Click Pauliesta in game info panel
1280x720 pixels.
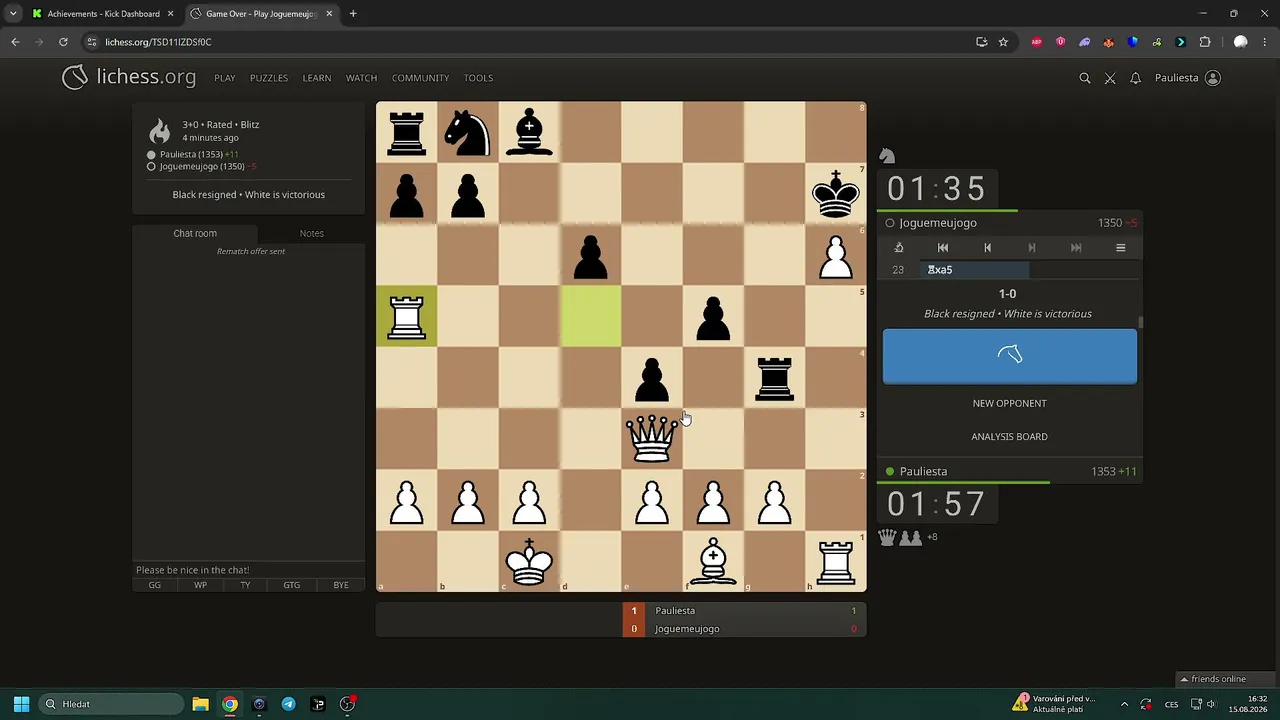[191, 155]
